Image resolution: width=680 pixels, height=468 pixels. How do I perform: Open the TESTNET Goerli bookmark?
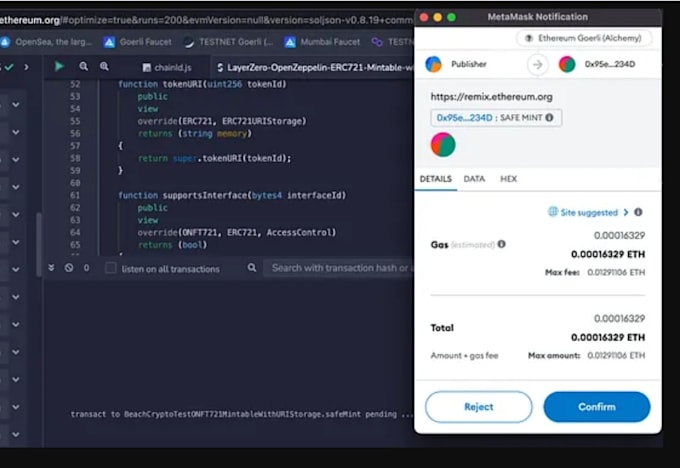229,42
